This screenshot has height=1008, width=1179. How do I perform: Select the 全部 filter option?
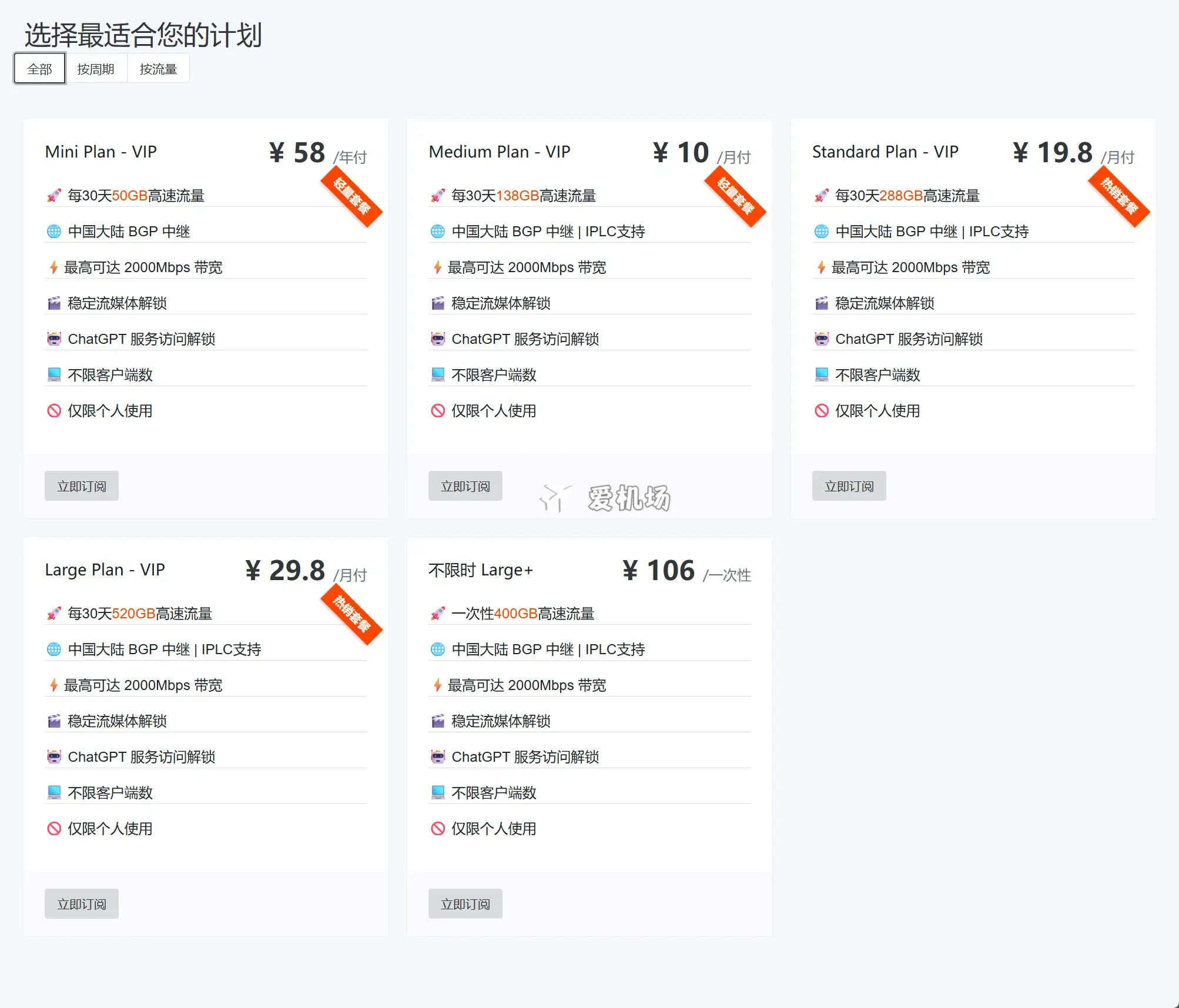[x=39, y=68]
